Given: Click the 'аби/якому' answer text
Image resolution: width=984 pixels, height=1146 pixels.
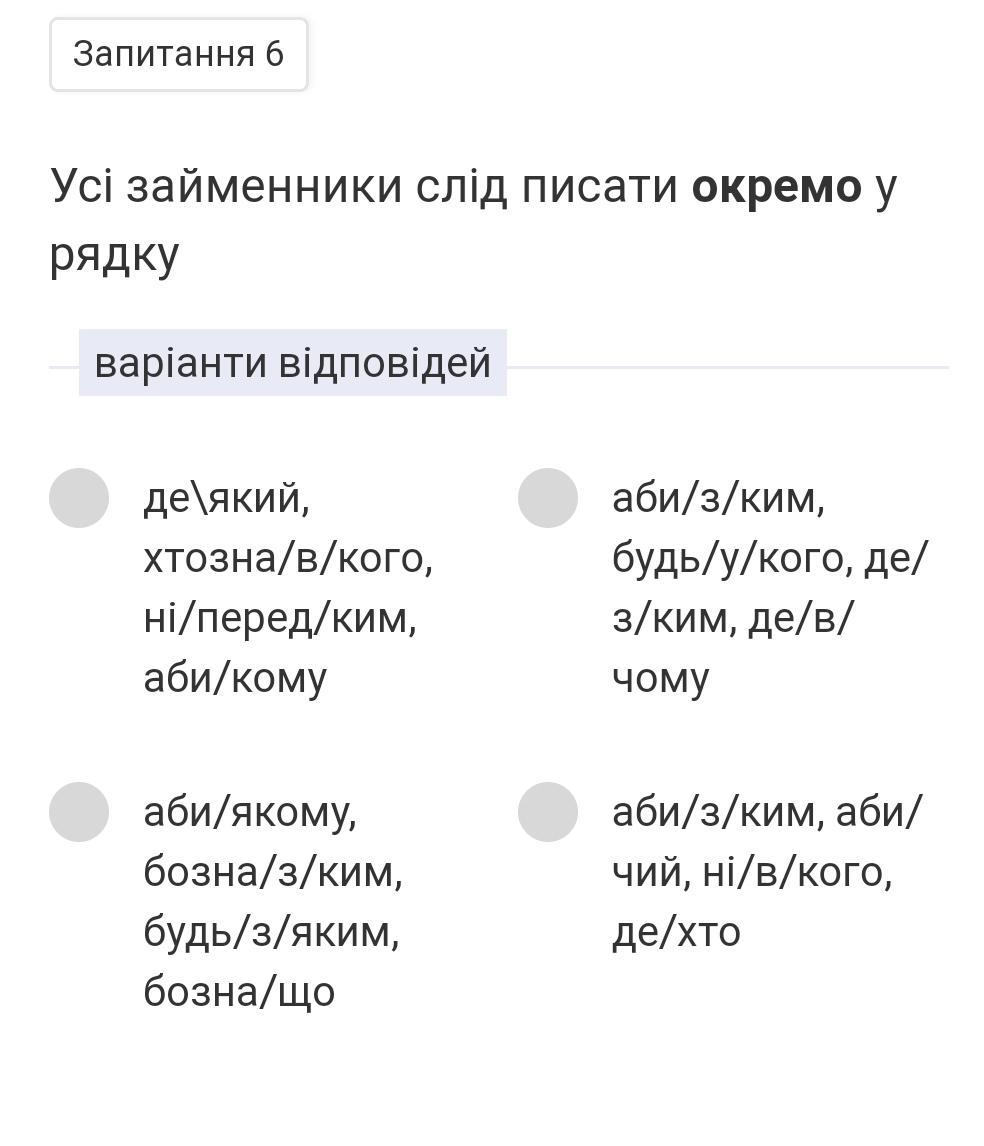Looking at the screenshot, I should click(x=250, y=811).
